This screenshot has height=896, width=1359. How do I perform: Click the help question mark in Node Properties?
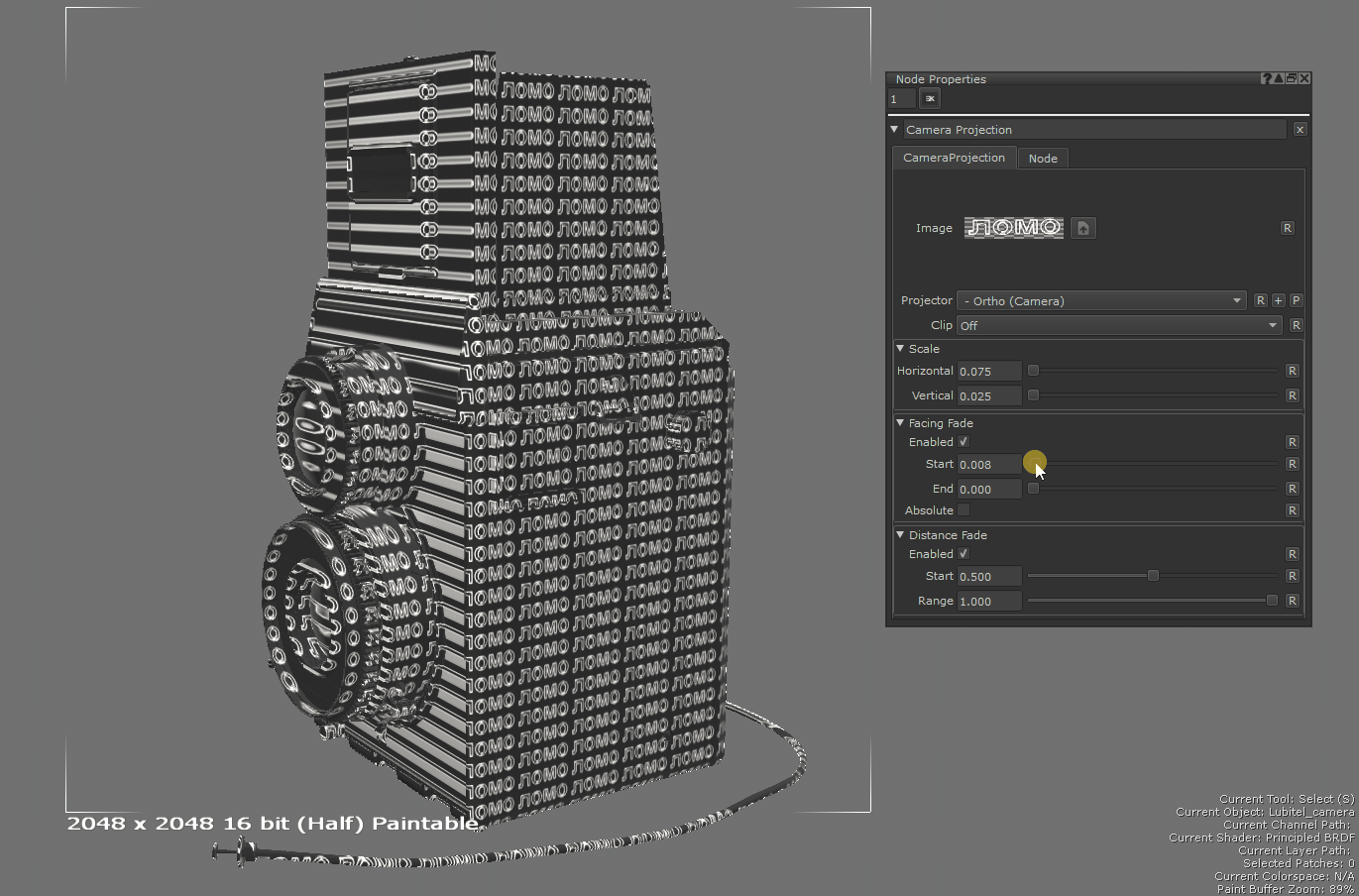click(x=1266, y=78)
